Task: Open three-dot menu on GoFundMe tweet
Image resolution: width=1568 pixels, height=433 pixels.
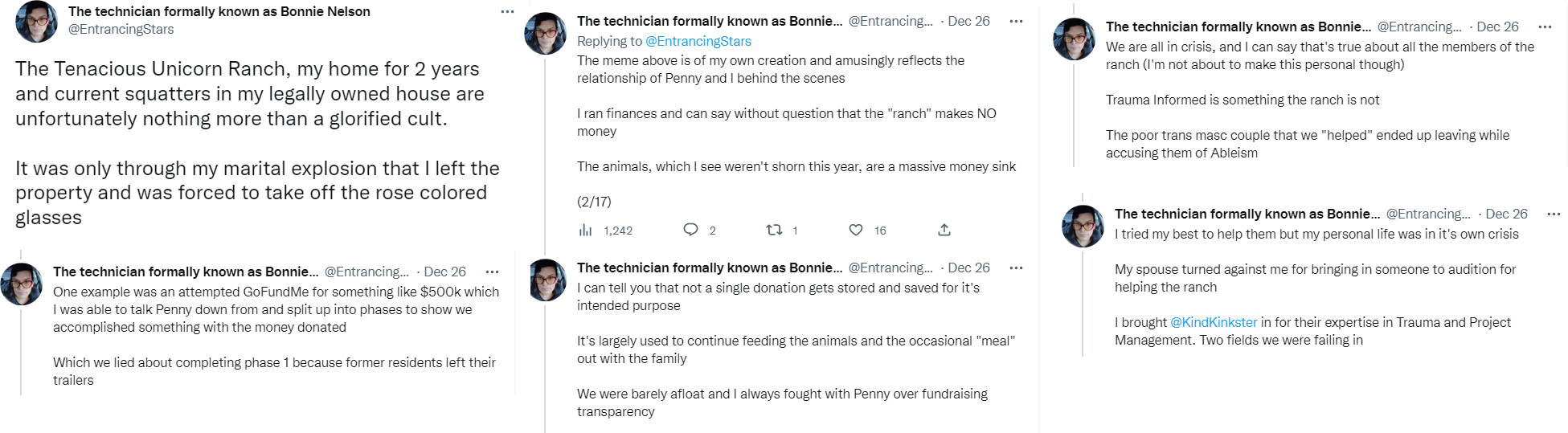Action: (493, 272)
